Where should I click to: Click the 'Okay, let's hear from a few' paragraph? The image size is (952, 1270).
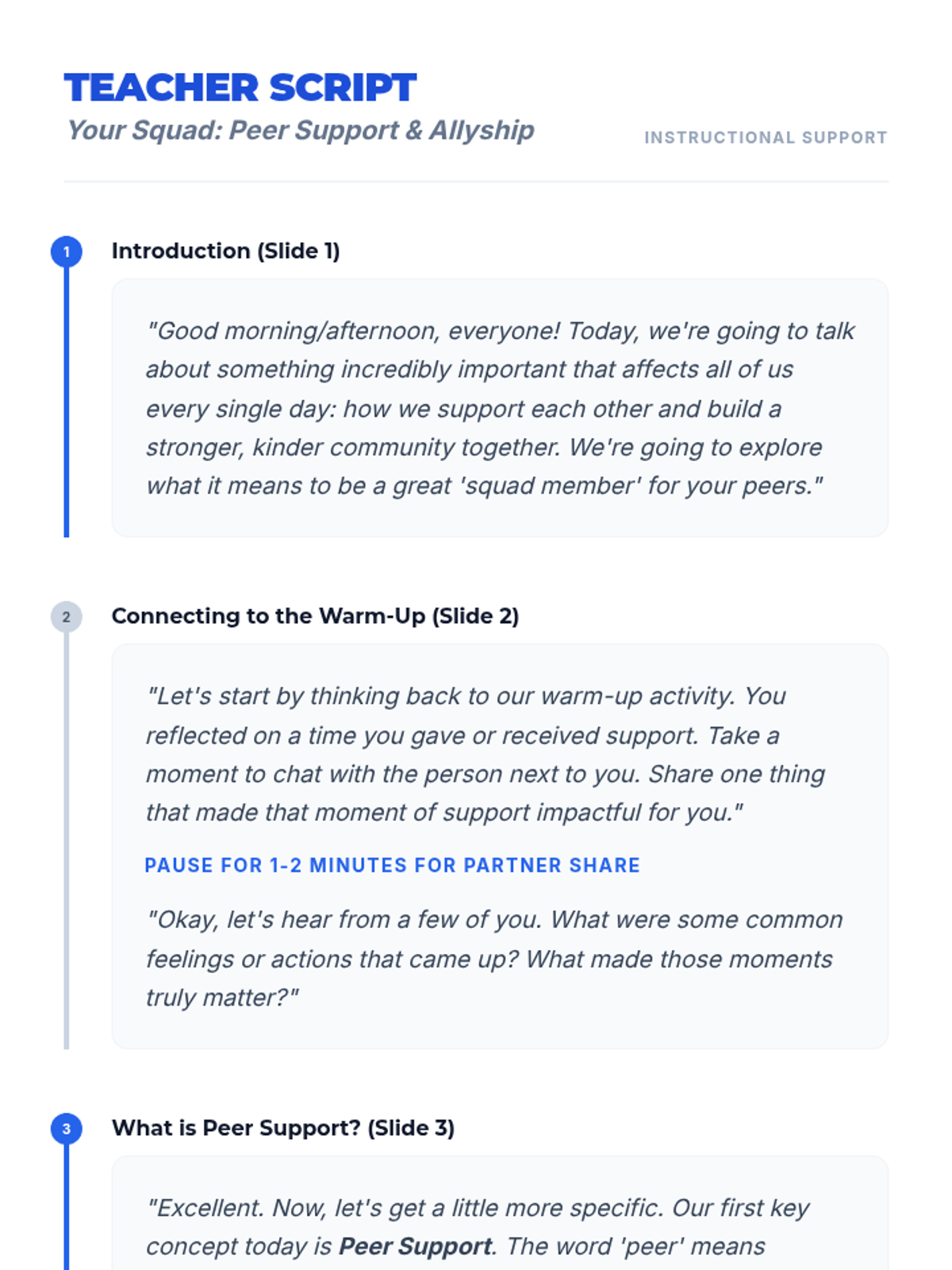[493, 958]
